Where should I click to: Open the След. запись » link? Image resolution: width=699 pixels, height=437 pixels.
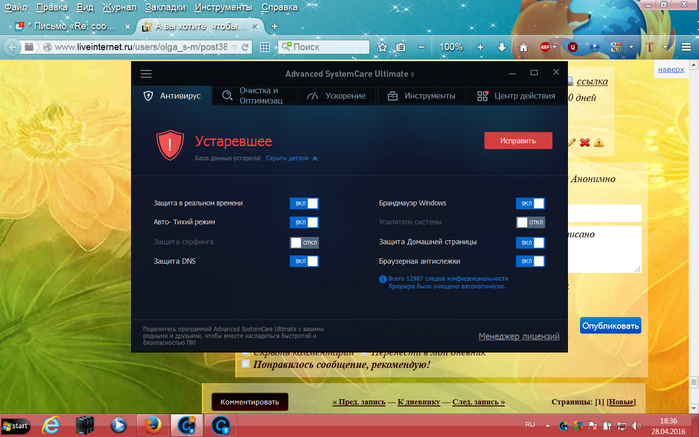478,402
